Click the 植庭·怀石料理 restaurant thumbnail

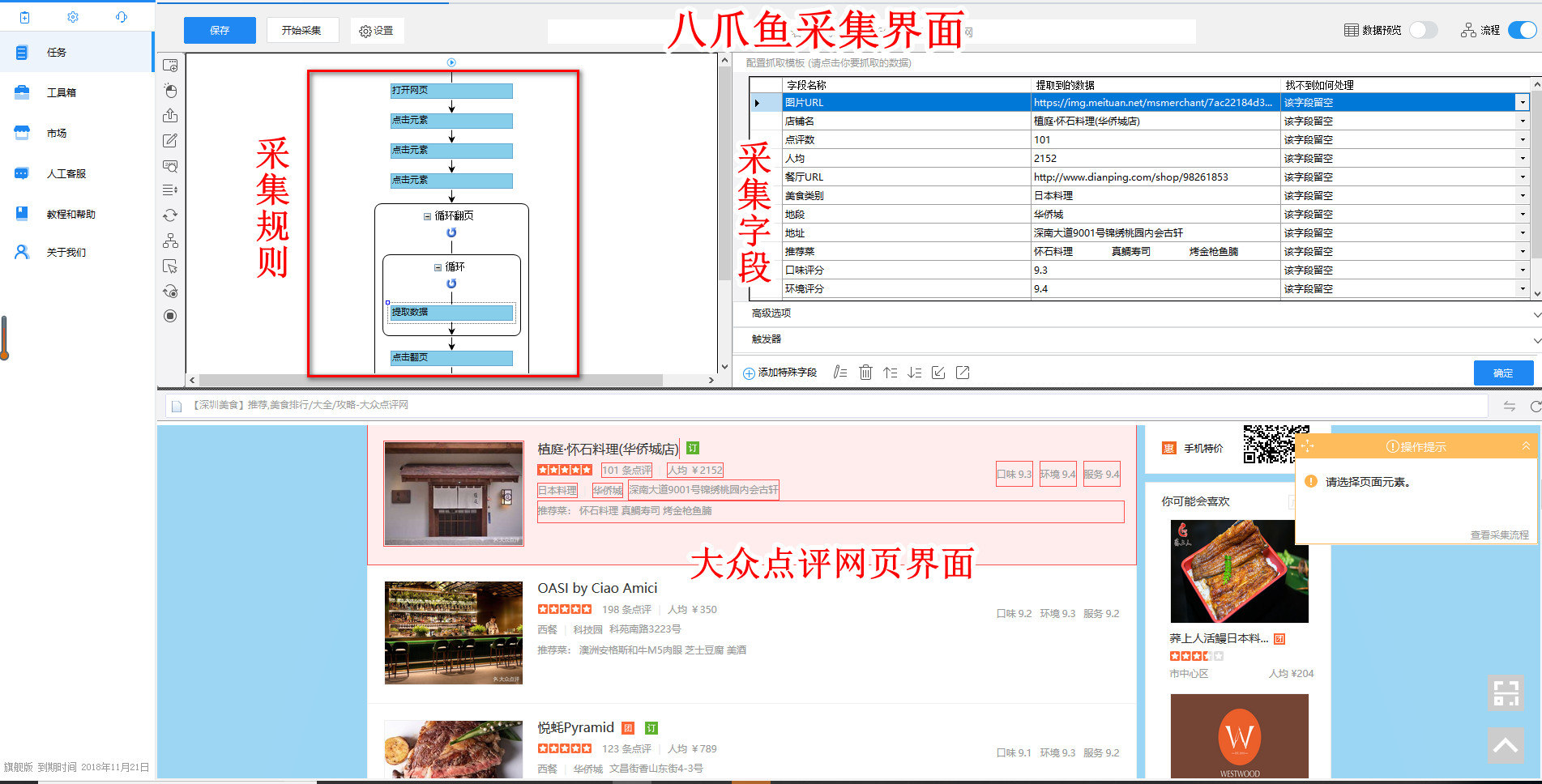point(454,493)
